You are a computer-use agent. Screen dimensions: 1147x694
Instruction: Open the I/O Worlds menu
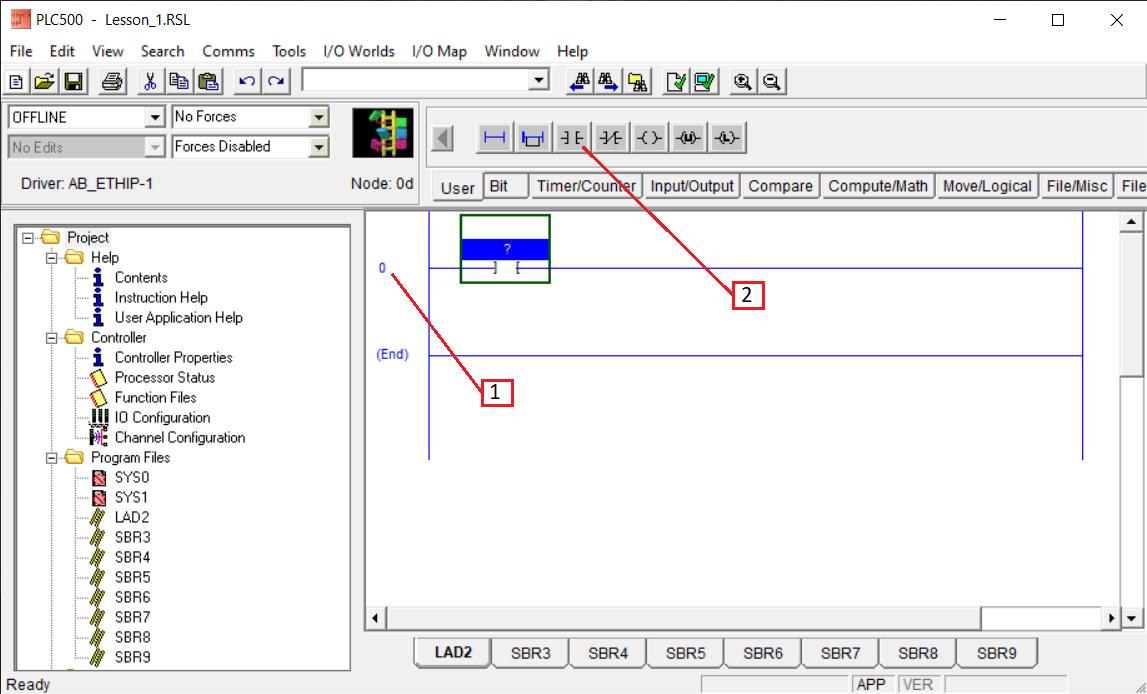358,51
